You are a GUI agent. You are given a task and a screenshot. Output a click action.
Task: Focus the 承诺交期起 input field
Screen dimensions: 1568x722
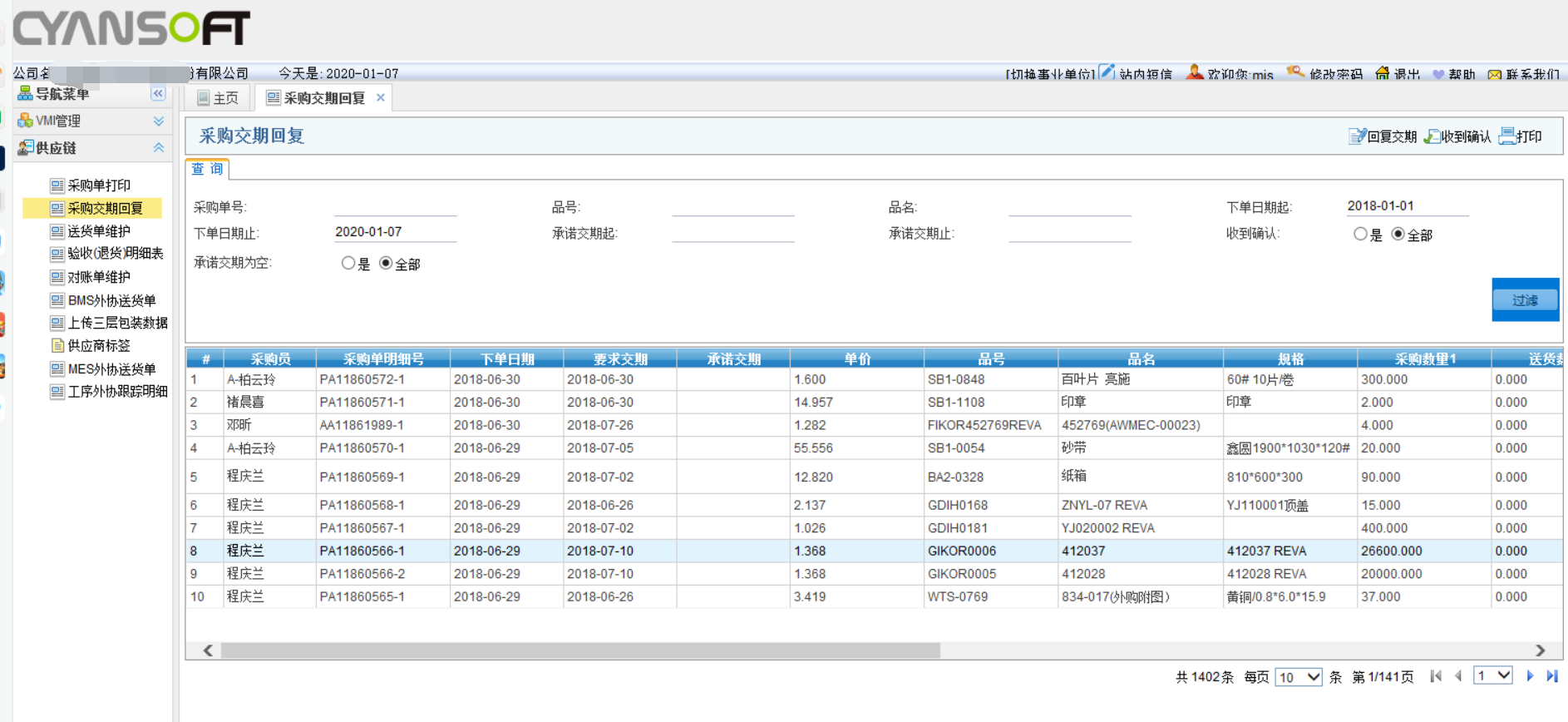tap(732, 232)
